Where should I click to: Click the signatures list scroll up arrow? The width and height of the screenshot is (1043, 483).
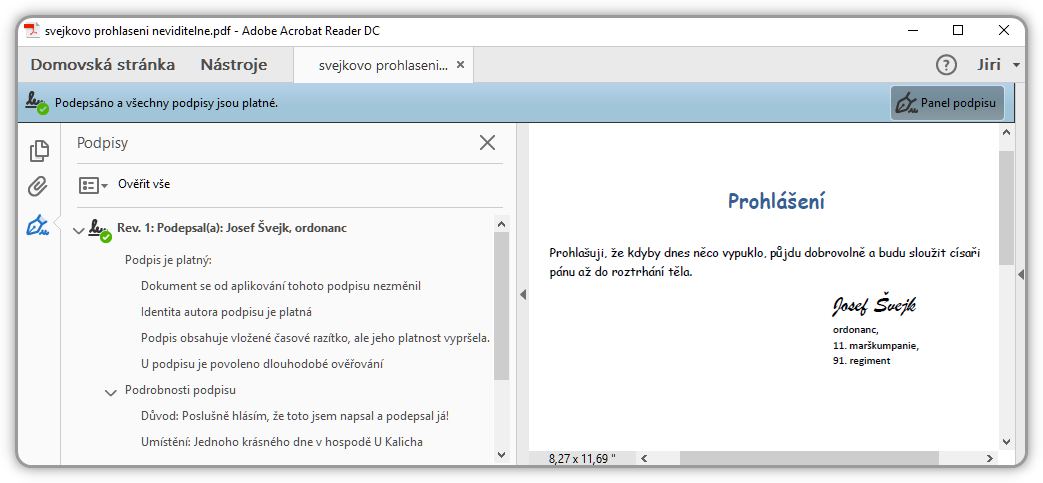click(x=502, y=222)
